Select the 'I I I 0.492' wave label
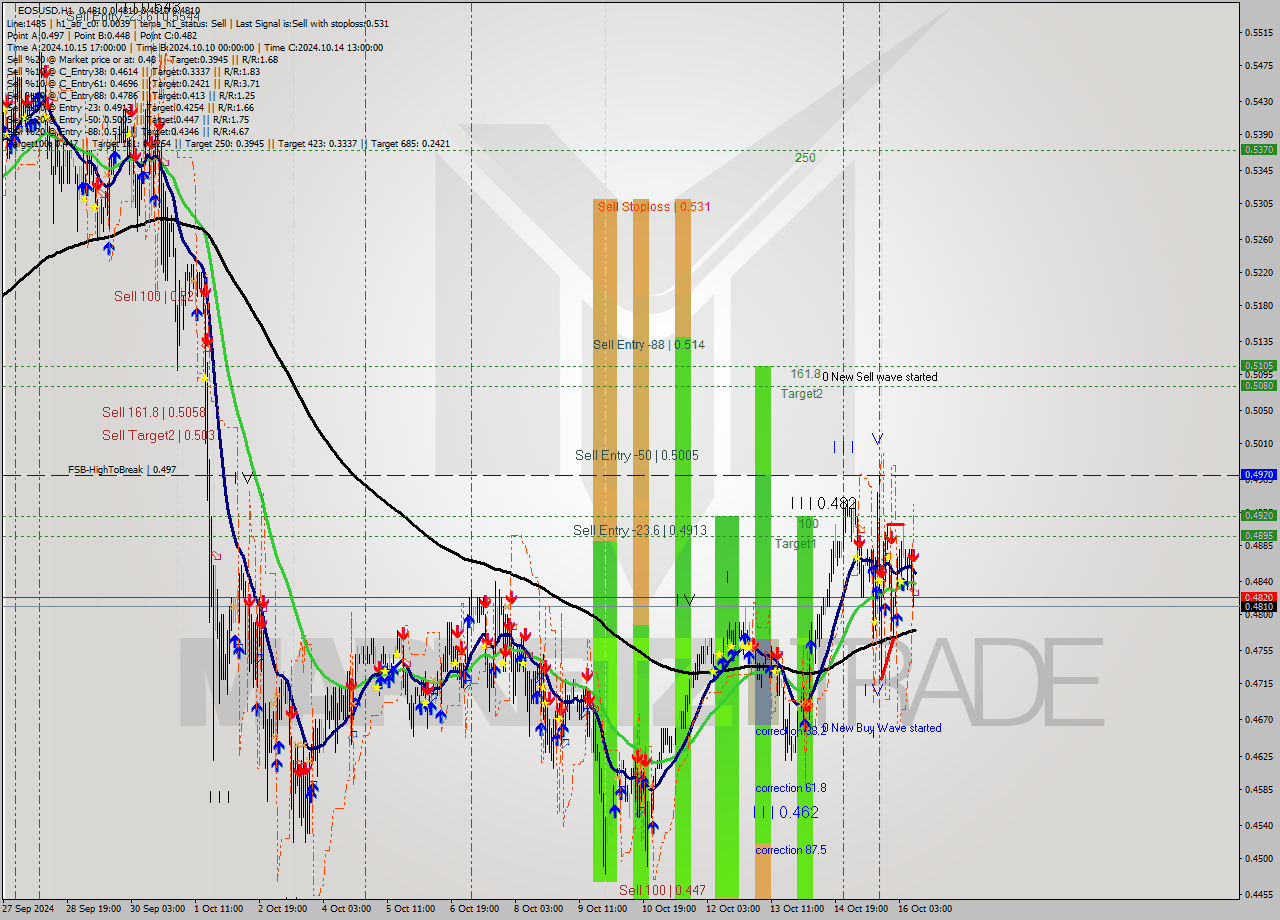Image resolution: width=1280 pixels, height=920 pixels. (824, 503)
